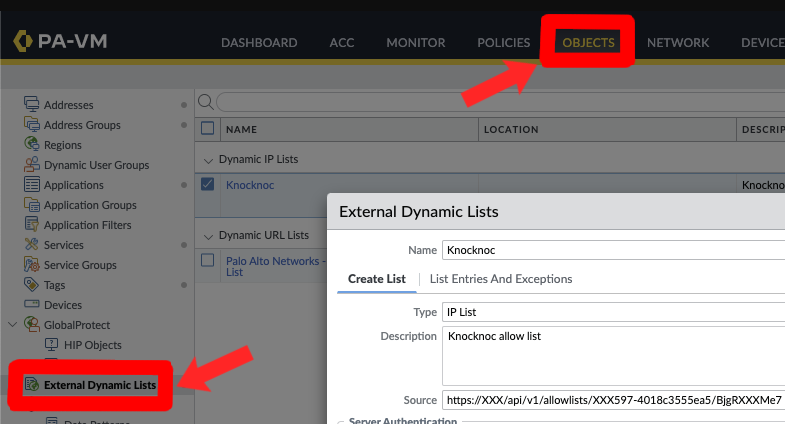Open the Type IP List dropdown
Image resolution: width=785 pixels, height=424 pixels.
pyautogui.click(x=612, y=312)
